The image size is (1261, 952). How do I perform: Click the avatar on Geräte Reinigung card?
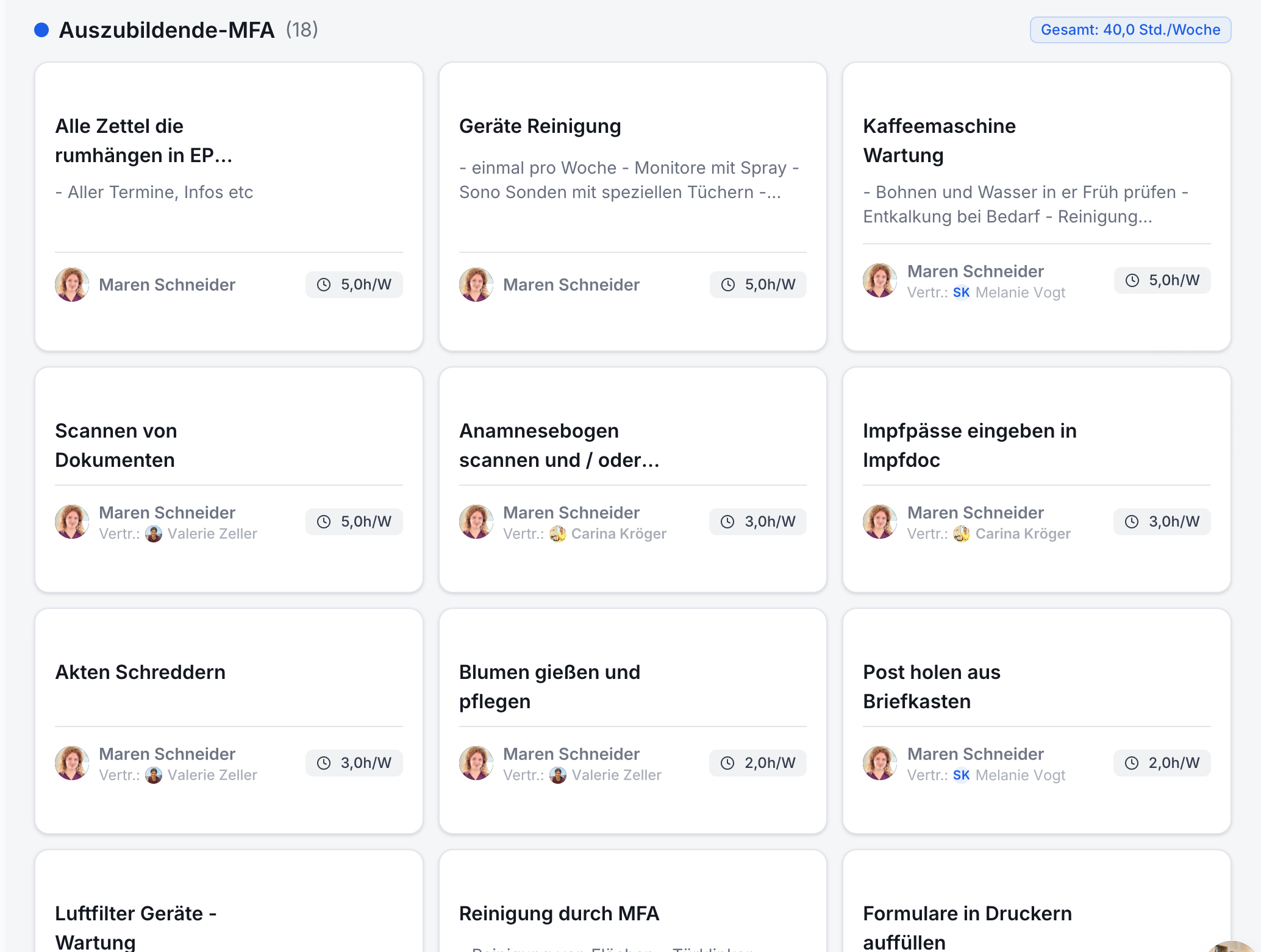coord(476,285)
